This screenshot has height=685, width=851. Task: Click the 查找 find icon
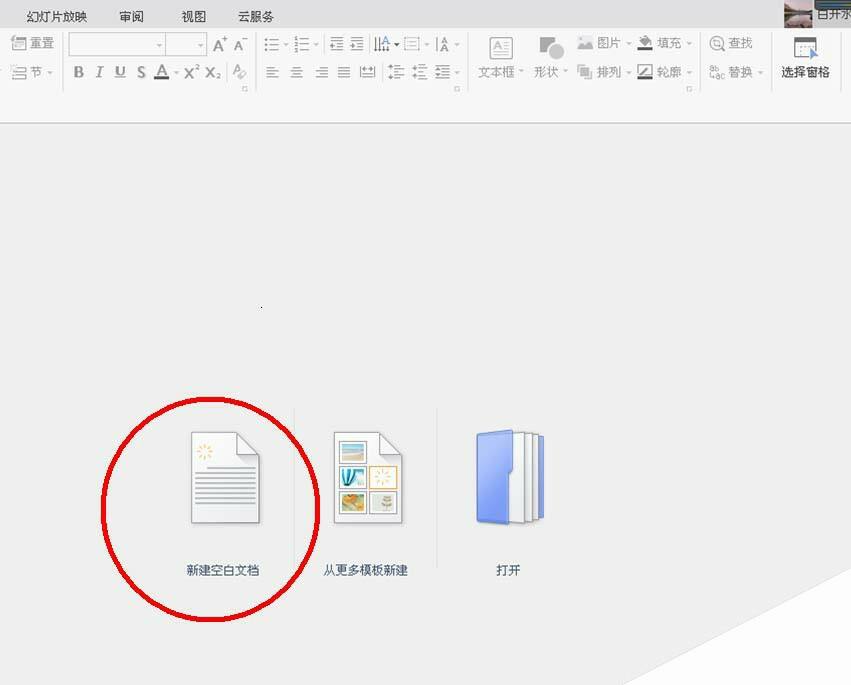[731, 43]
